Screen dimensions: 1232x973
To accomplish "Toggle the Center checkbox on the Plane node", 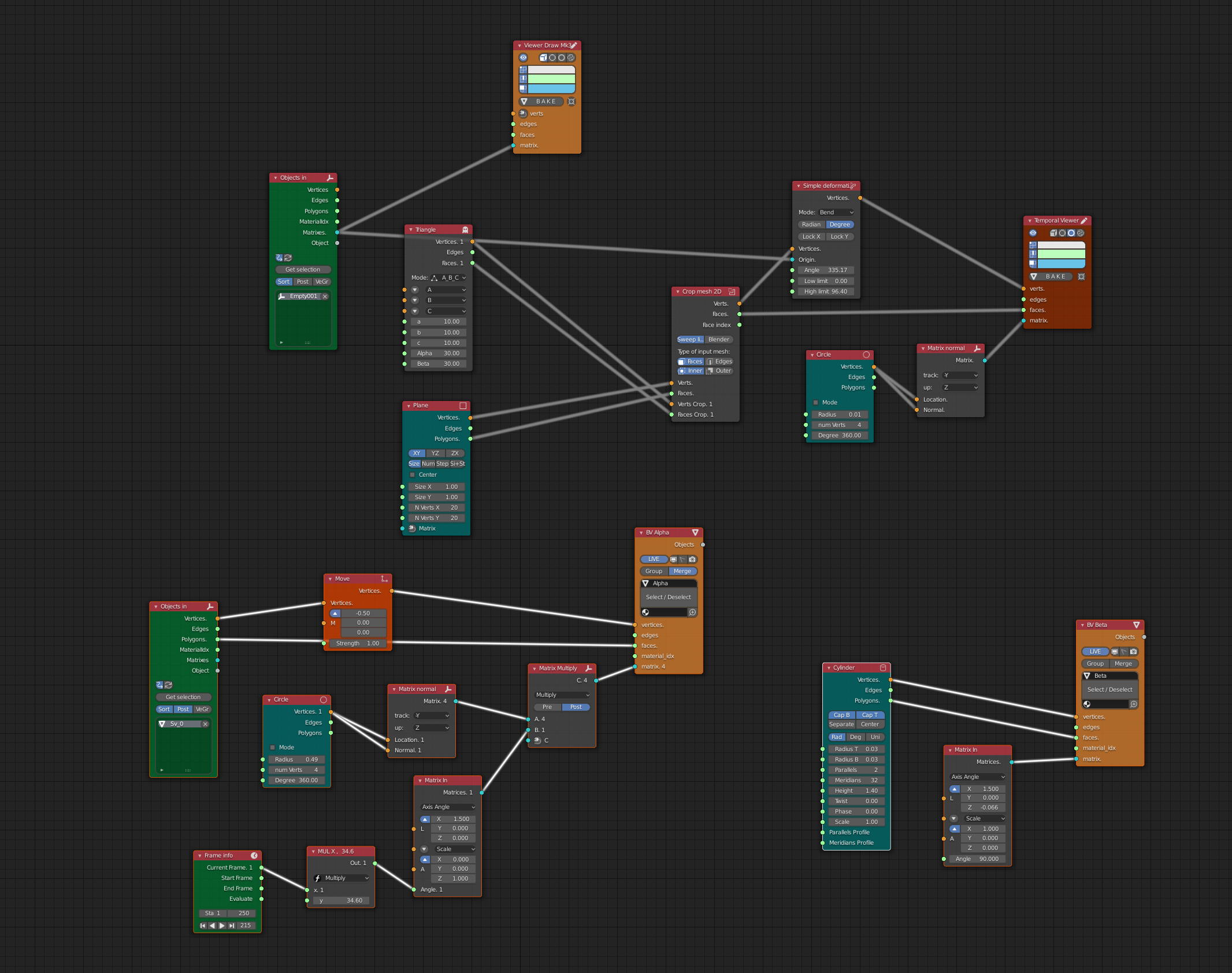I will (413, 474).
